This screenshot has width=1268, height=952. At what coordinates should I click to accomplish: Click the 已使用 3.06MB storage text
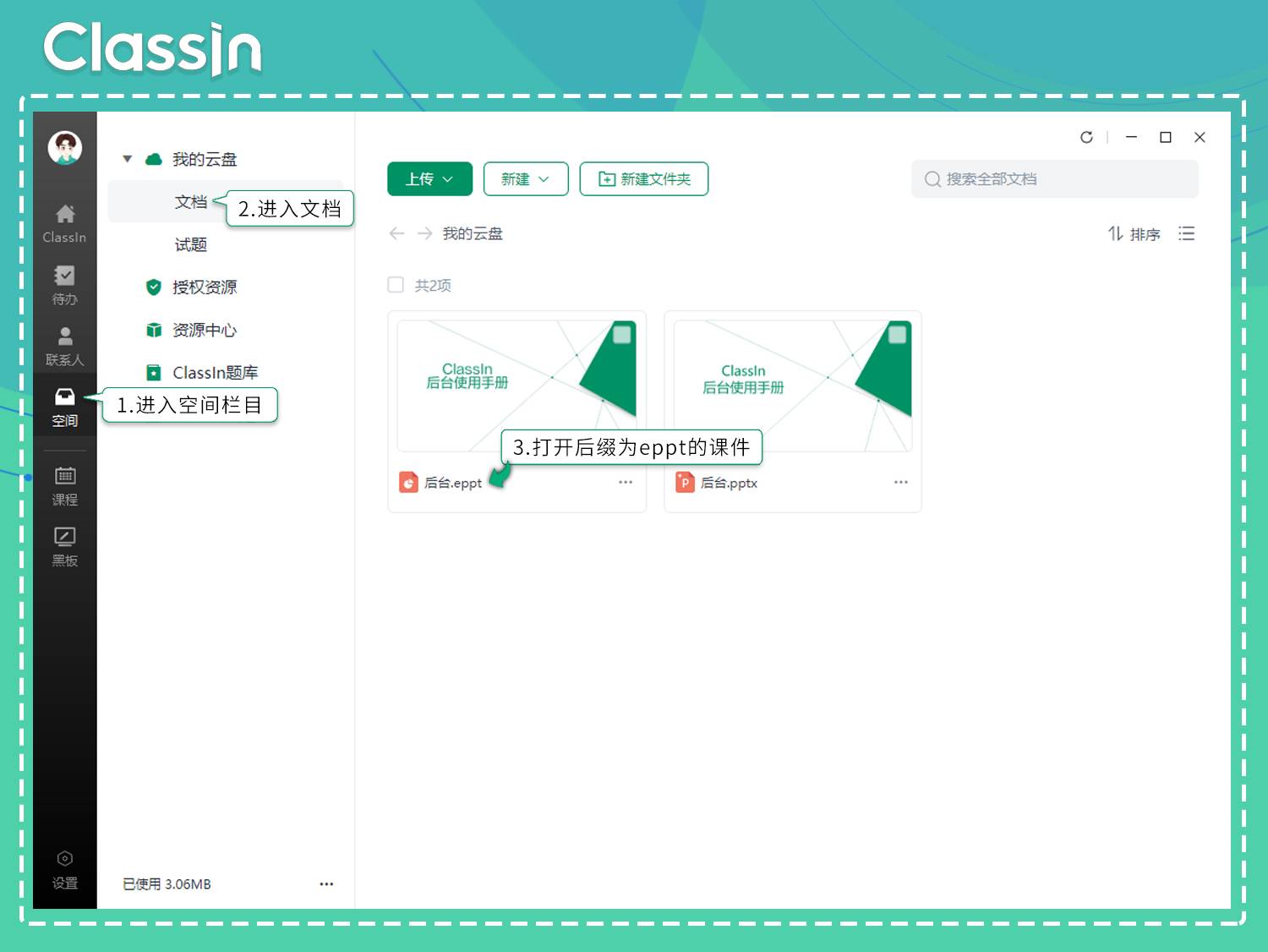[x=167, y=884]
